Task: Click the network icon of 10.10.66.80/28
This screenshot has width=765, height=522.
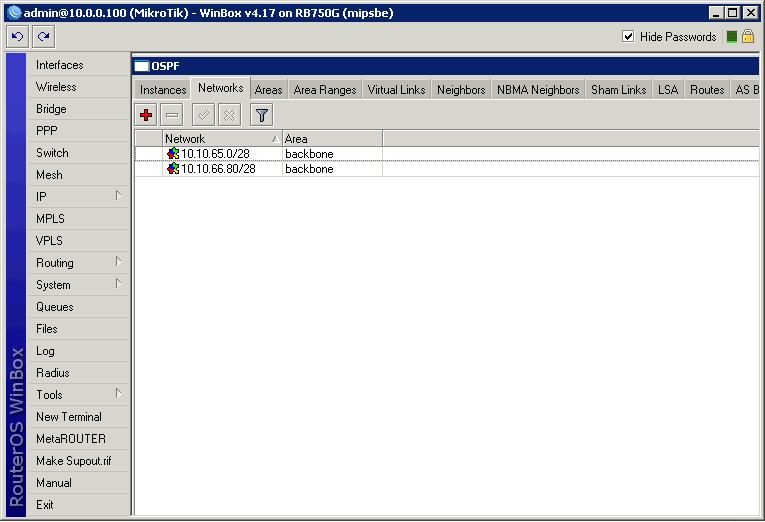Action: [173, 169]
